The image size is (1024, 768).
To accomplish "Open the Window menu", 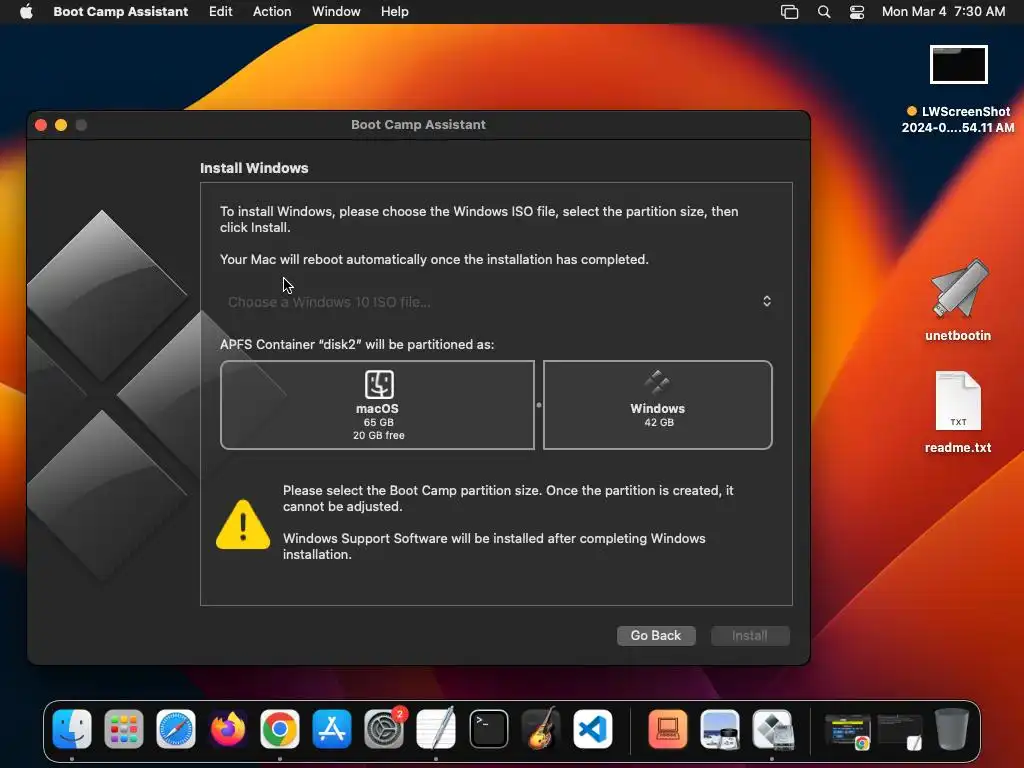I will (x=336, y=12).
